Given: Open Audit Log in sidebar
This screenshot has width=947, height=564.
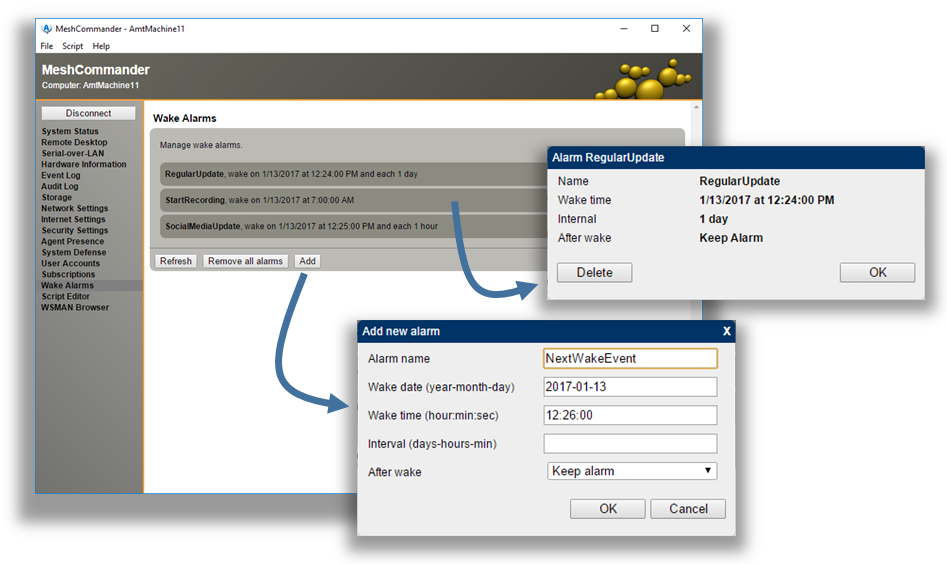Looking at the screenshot, I should [60, 186].
